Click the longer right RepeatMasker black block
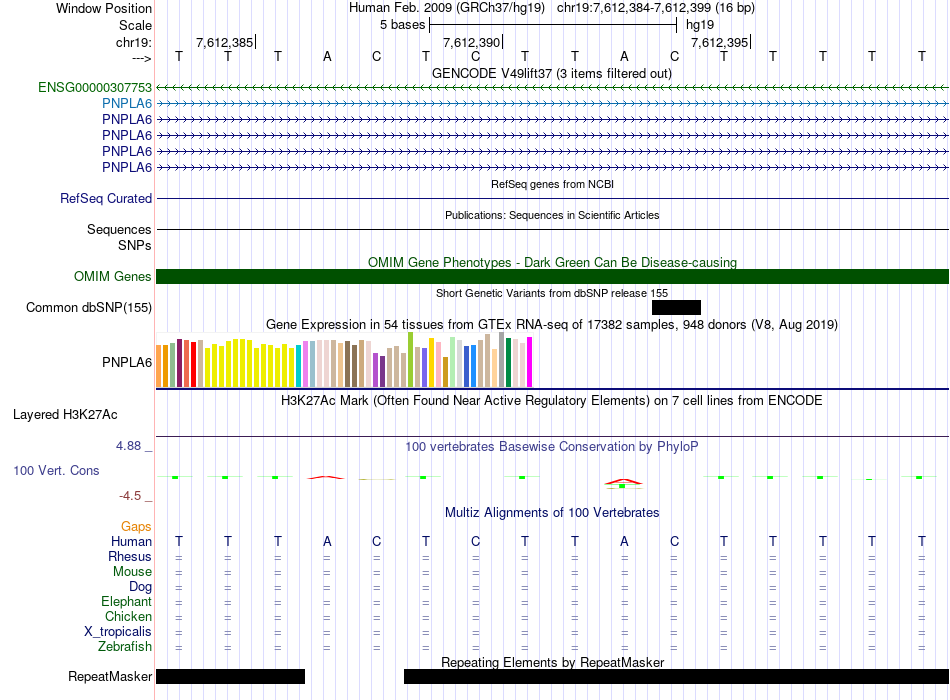Viewport: 950px width, 700px height. point(676,676)
